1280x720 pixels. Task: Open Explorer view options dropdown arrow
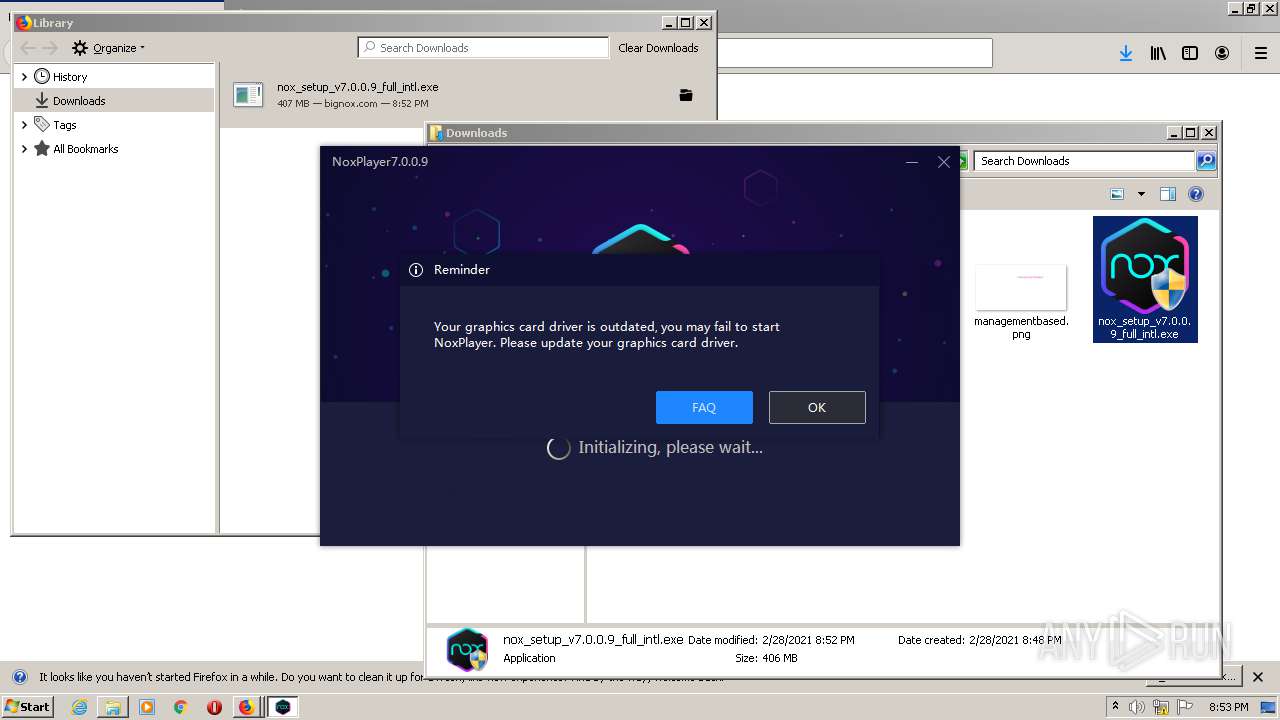1141,194
